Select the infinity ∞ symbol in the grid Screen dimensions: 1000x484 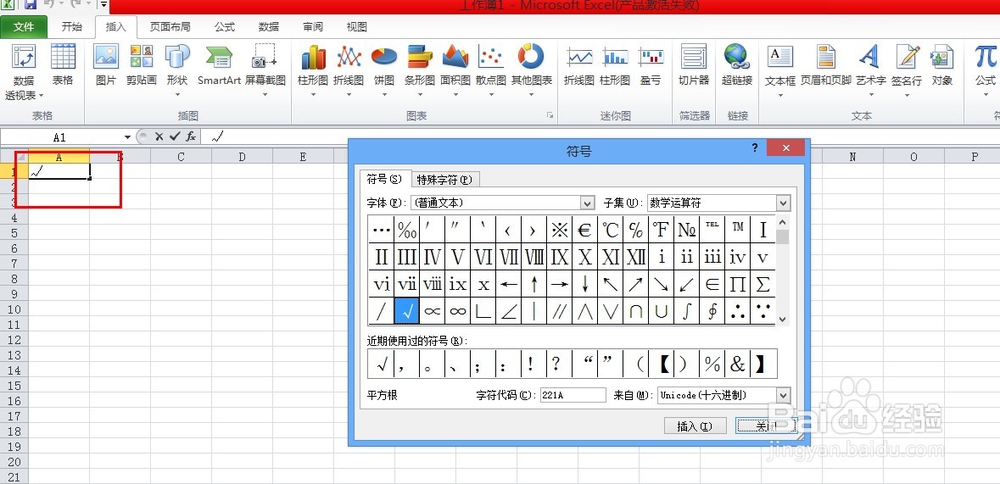point(457,311)
